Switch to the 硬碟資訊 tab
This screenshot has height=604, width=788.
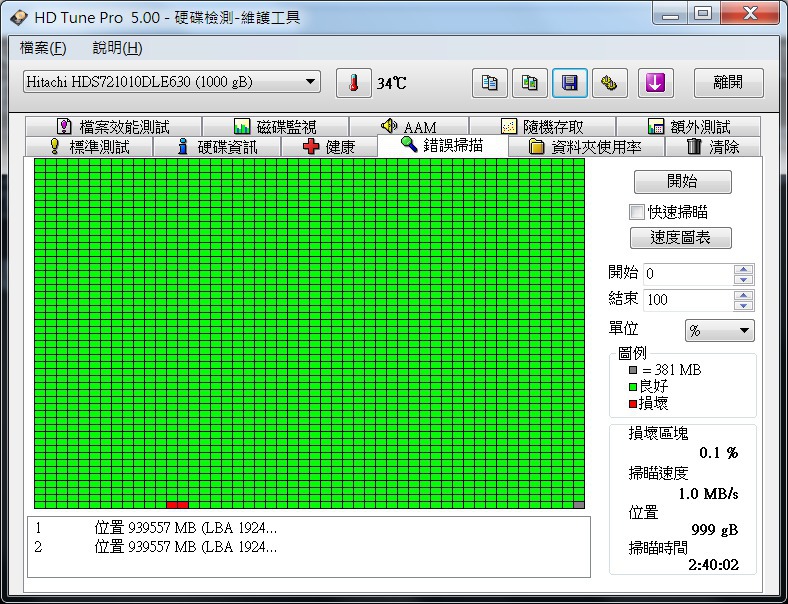pyautogui.click(x=217, y=147)
